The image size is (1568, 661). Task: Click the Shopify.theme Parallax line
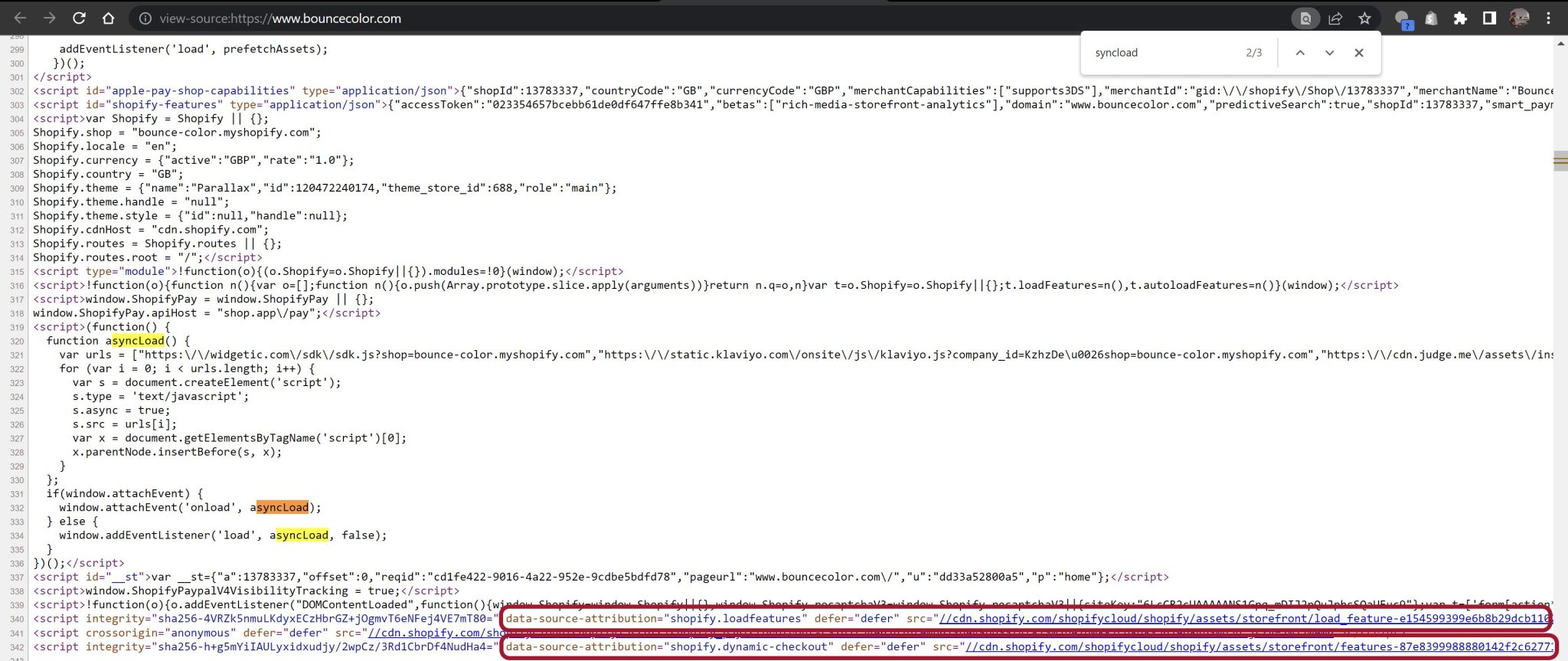click(325, 188)
